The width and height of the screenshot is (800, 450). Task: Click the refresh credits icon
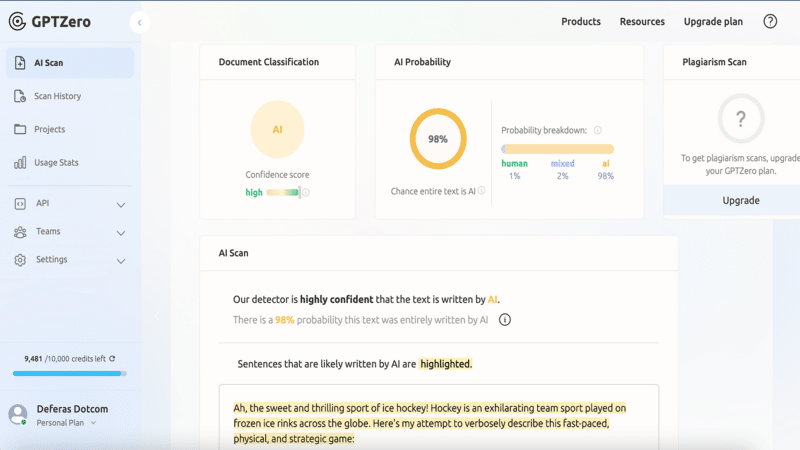(112, 359)
